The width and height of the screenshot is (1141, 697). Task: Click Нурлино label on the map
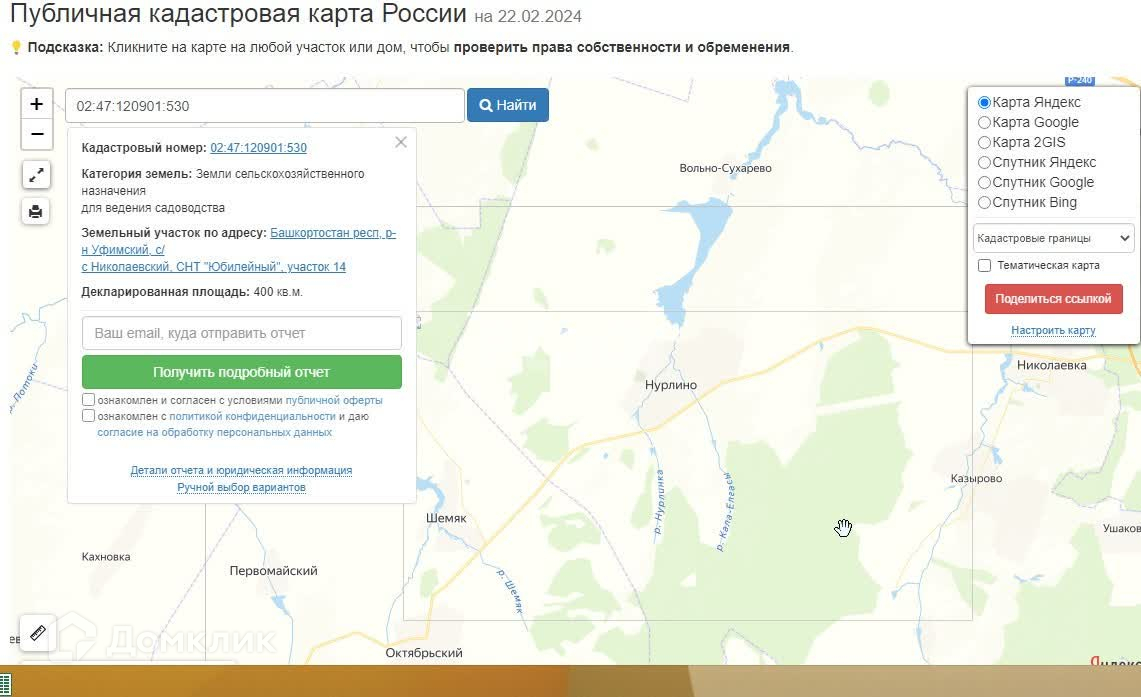(x=671, y=385)
